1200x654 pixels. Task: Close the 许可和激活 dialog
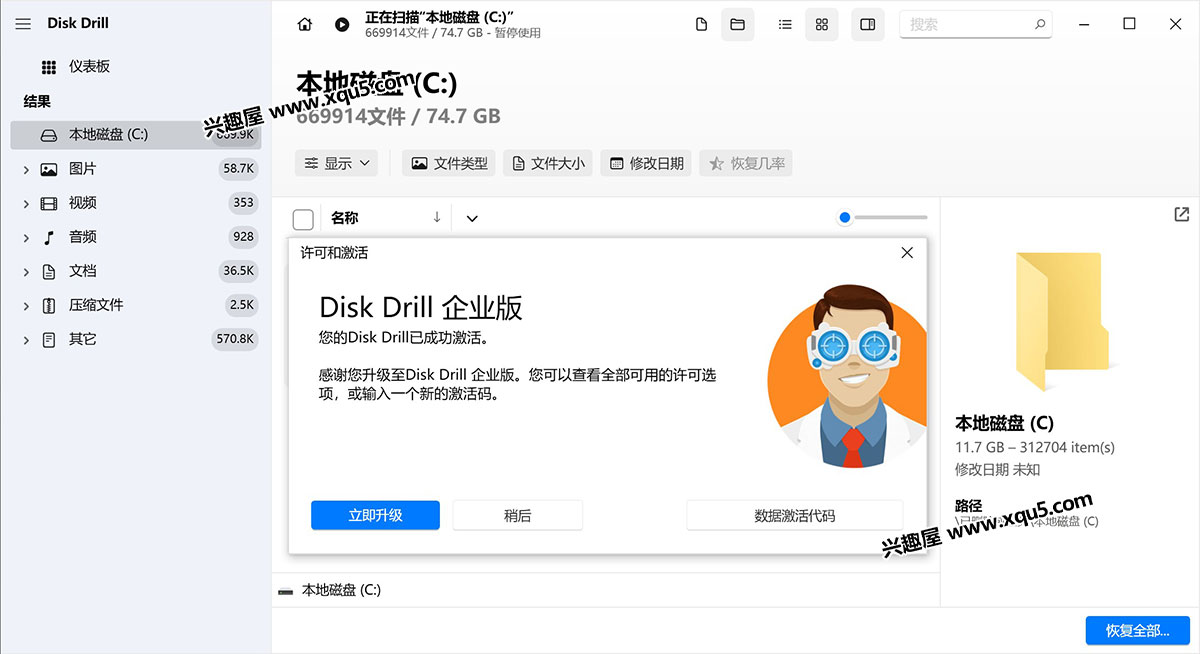point(907,253)
